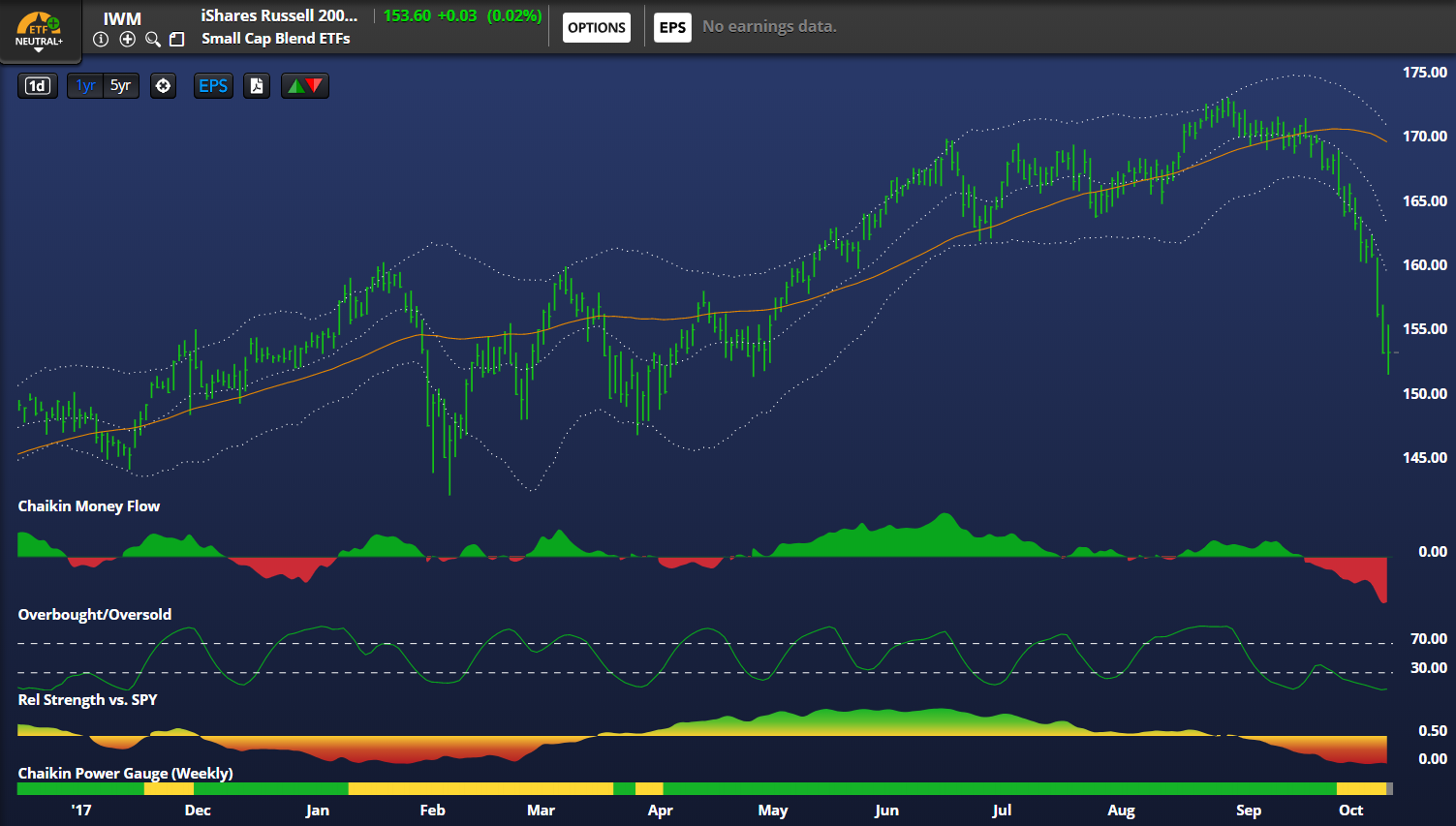Click the Small Cap Blend ETFs link

276,39
